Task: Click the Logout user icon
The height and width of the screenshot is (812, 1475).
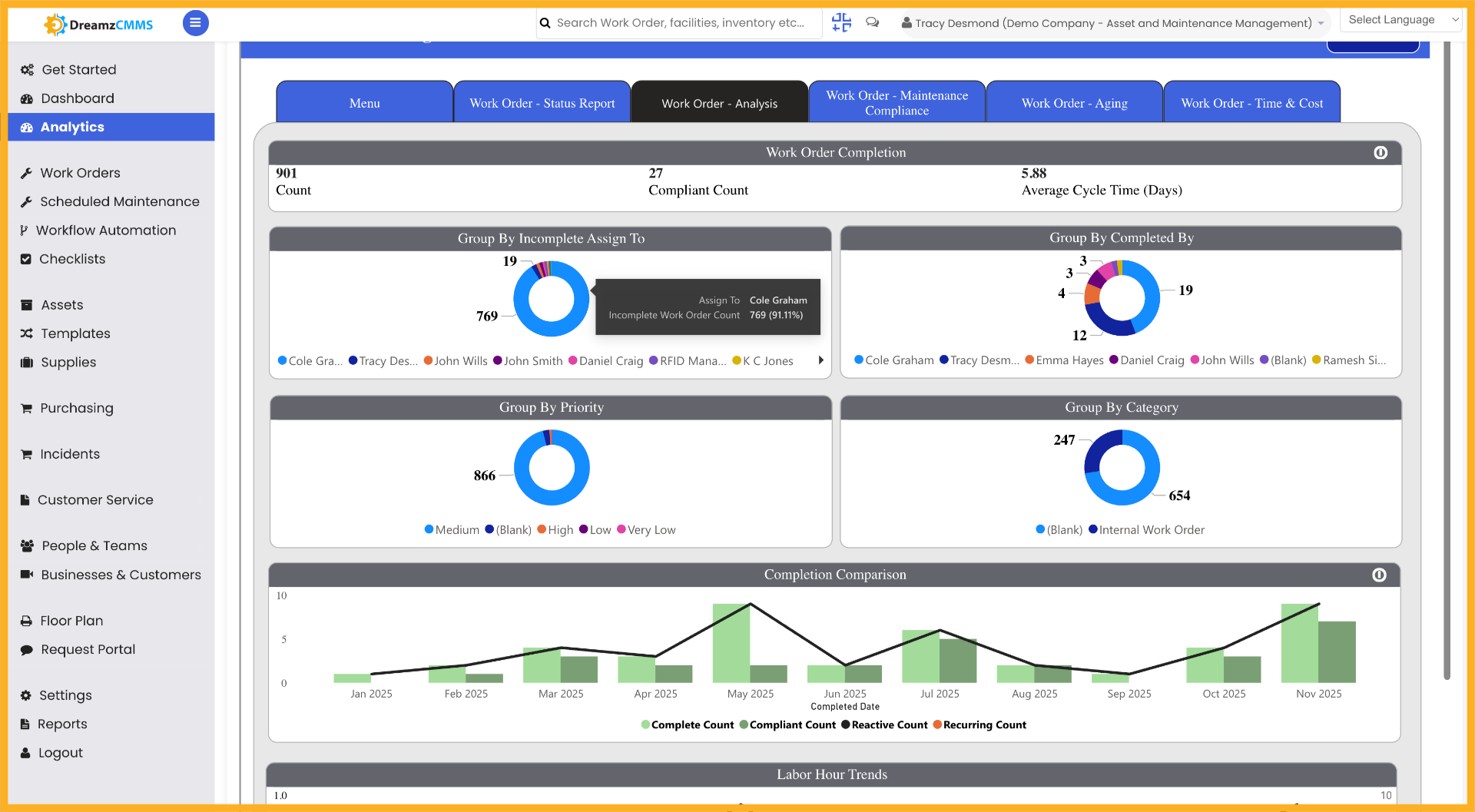Action: pos(25,753)
